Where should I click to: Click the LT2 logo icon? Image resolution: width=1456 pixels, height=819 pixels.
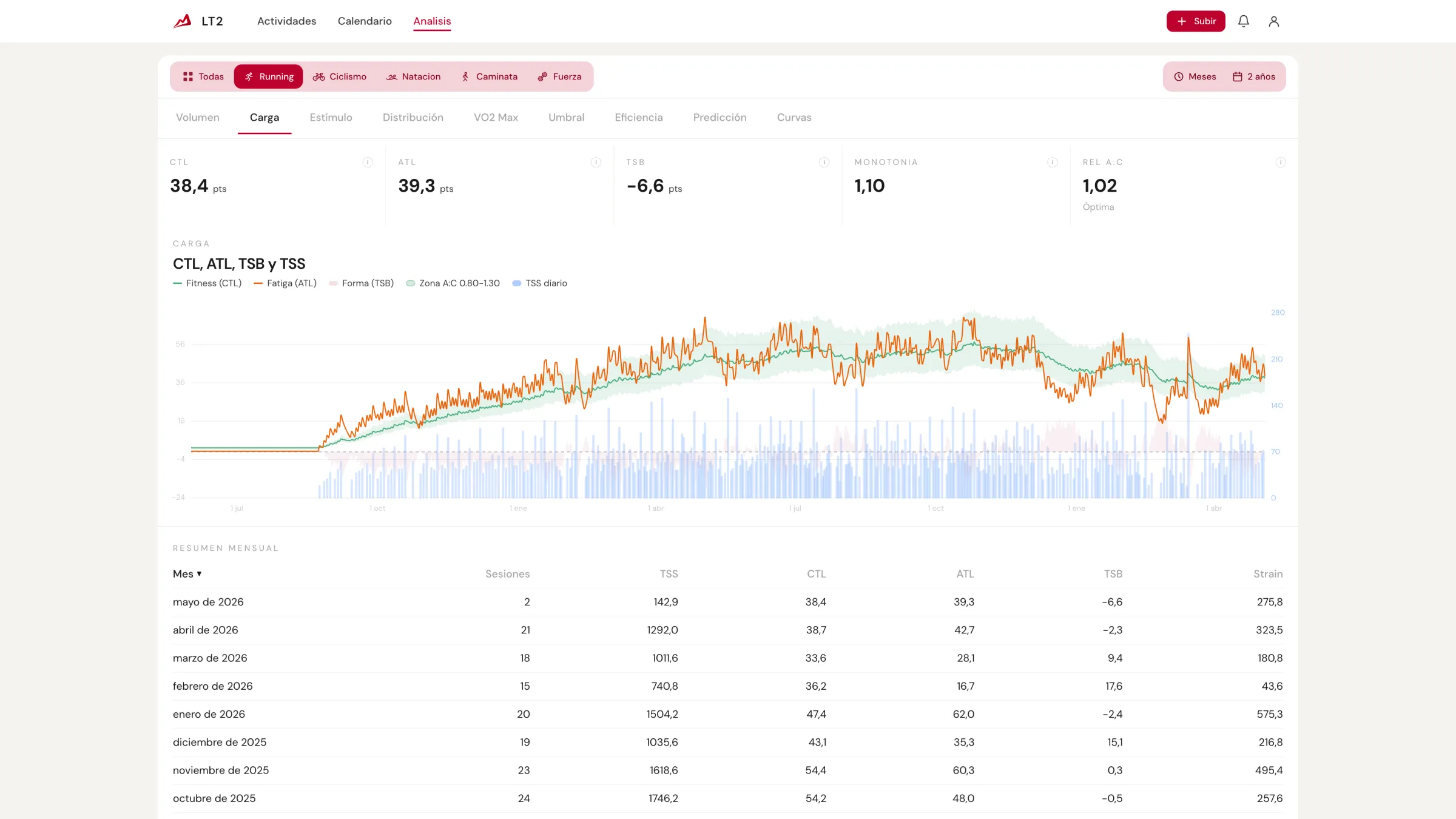182,21
